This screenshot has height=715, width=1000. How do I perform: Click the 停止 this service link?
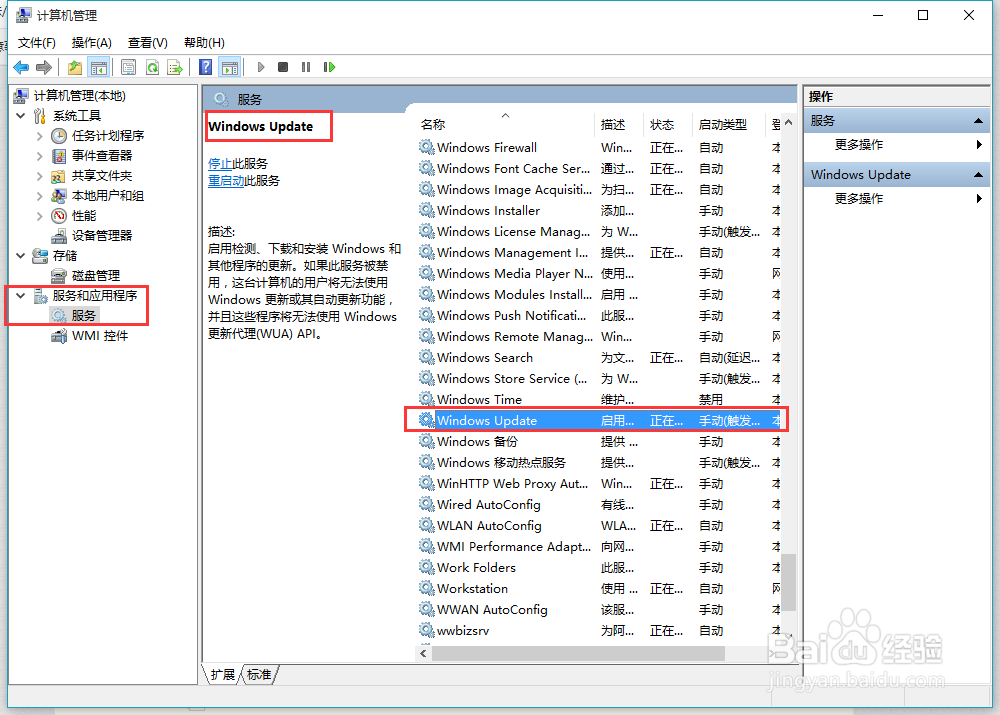(219, 164)
